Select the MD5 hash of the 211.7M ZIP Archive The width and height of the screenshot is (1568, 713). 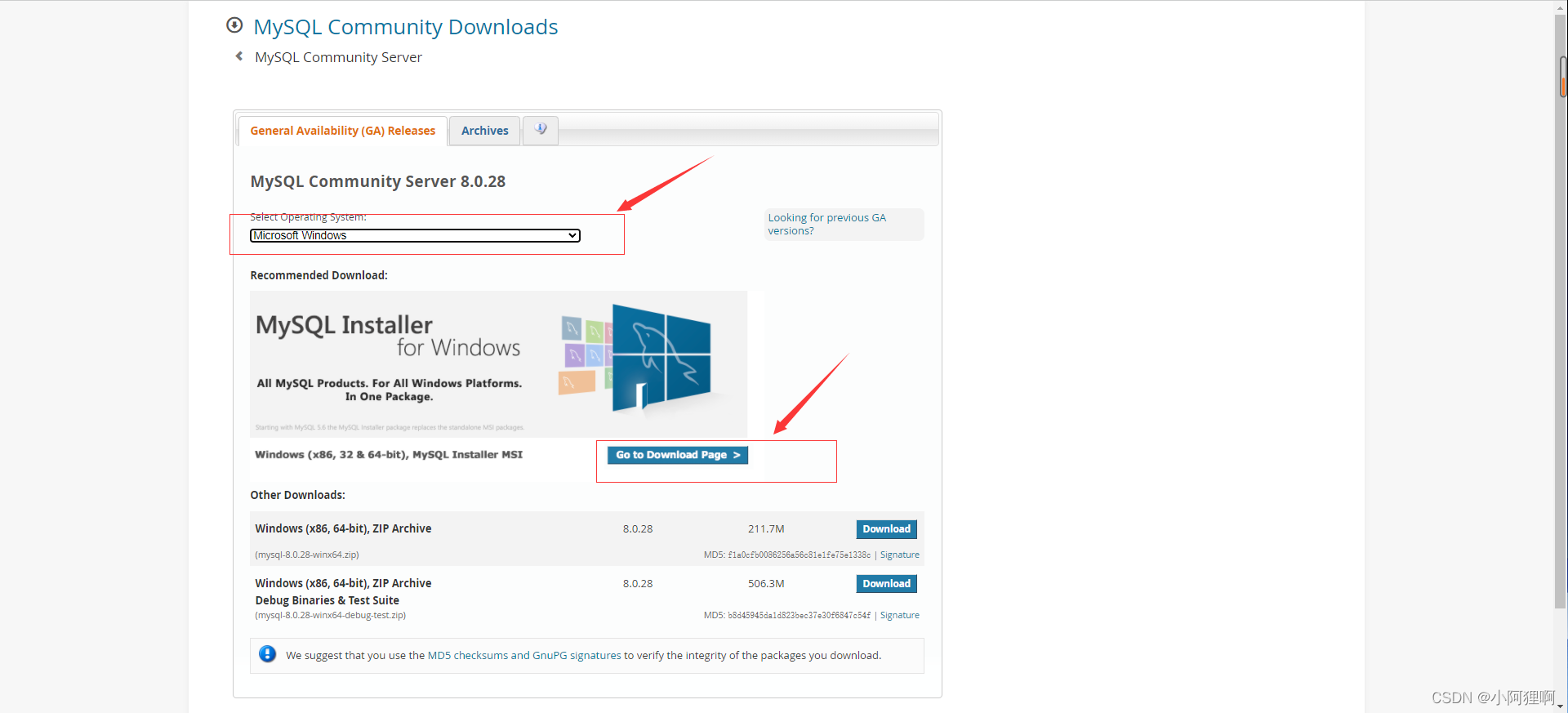pos(800,555)
